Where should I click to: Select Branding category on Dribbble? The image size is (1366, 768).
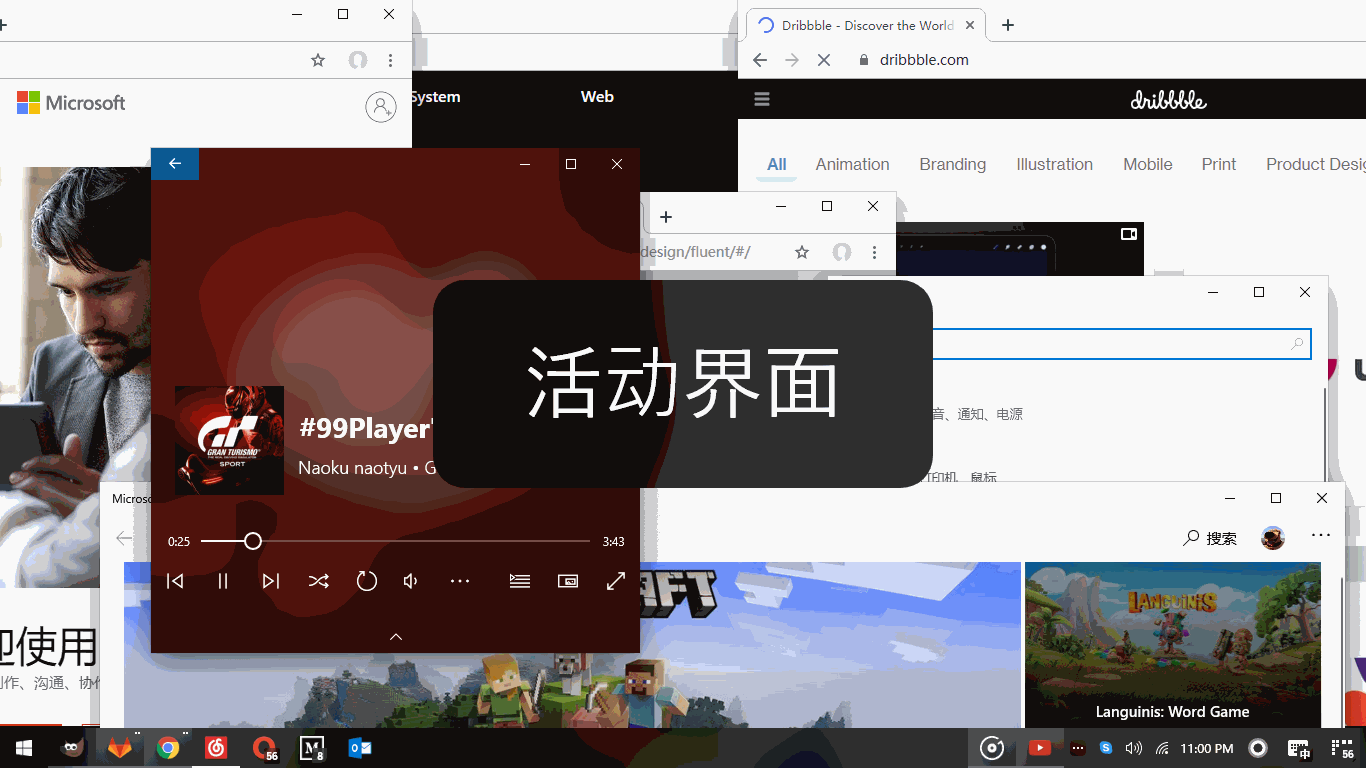pyautogui.click(x=953, y=165)
